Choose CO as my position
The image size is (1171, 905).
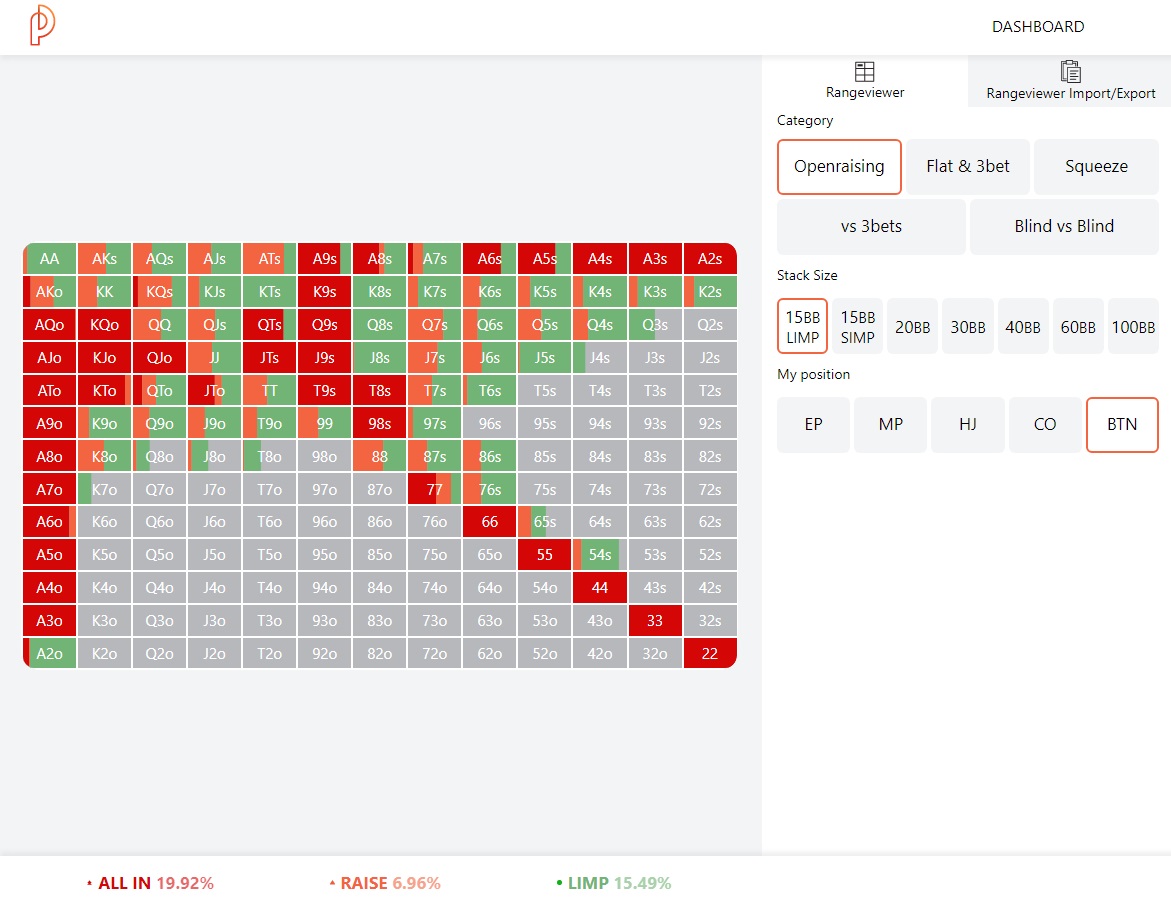tap(1045, 425)
